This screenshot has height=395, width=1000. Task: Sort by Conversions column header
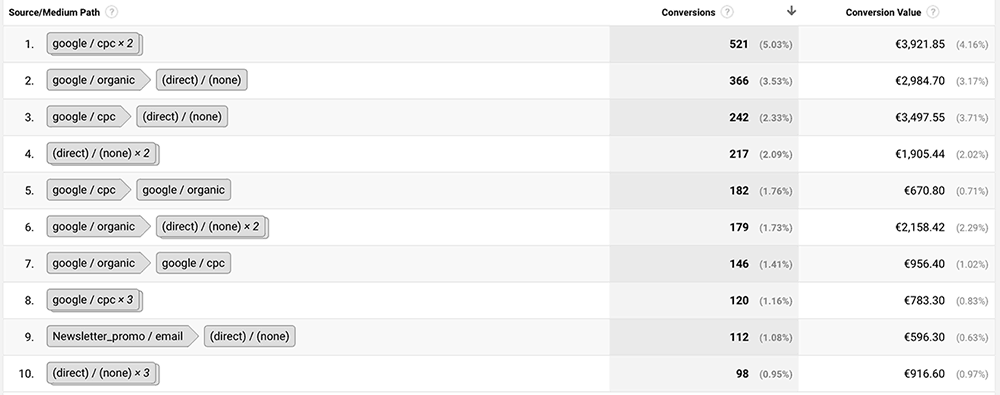tap(688, 12)
